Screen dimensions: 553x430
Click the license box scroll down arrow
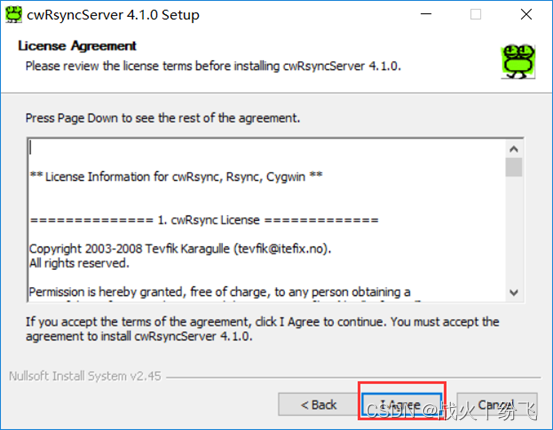pyautogui.click(x=514, y=292)
